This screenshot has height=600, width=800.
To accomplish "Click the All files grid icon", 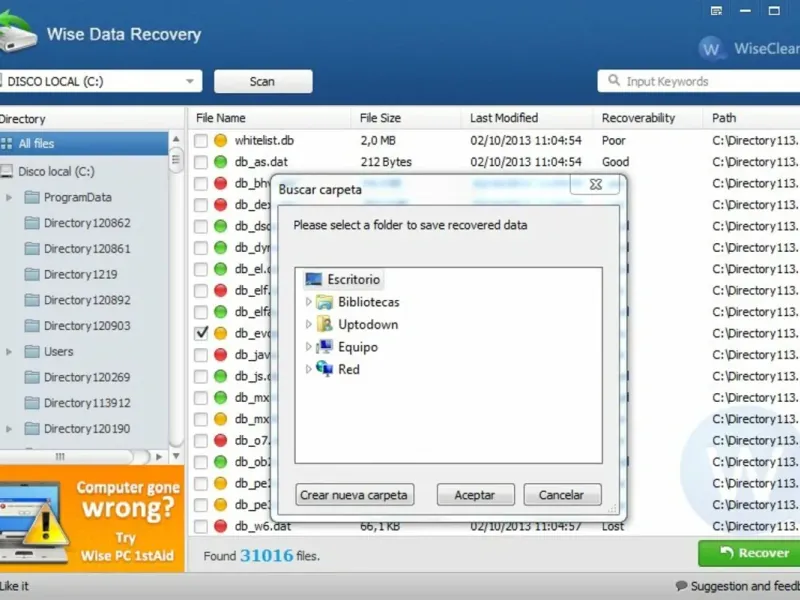I will (x=7, y=143).
